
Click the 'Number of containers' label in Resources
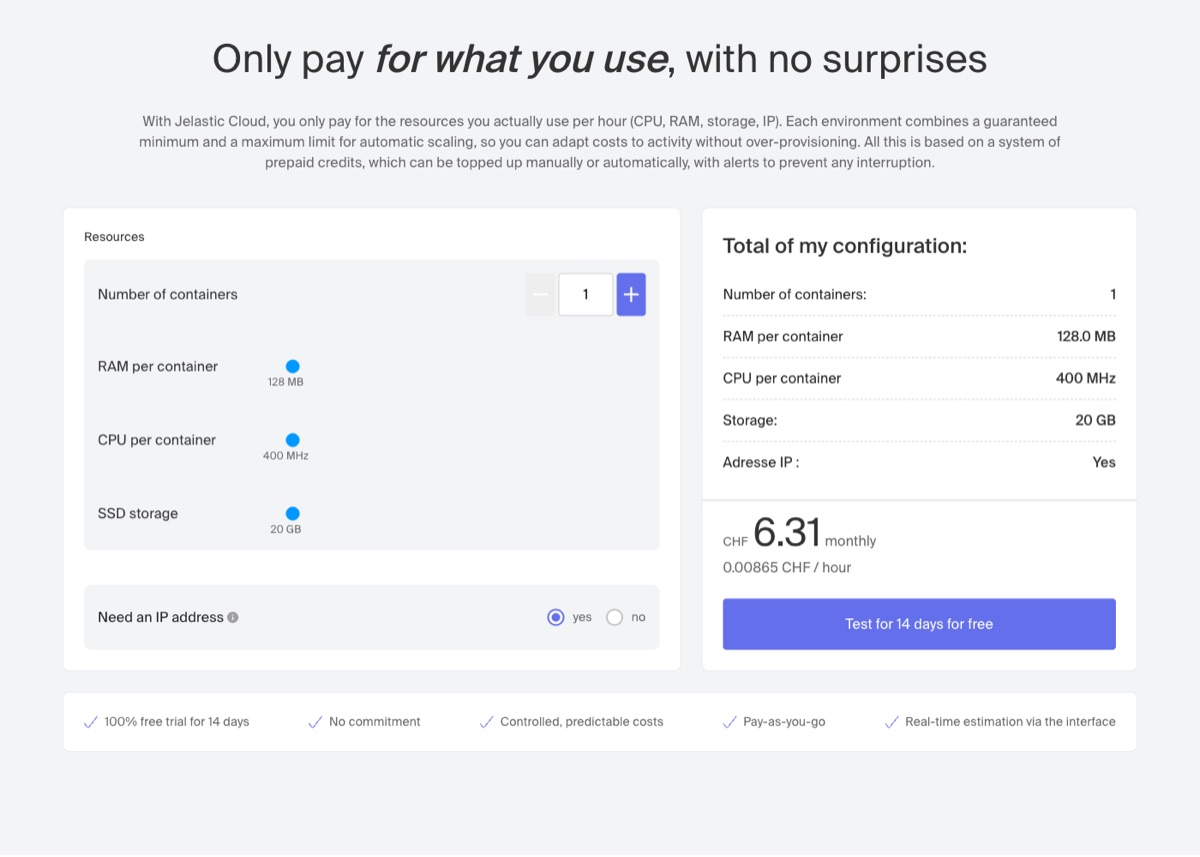[168, 294]
